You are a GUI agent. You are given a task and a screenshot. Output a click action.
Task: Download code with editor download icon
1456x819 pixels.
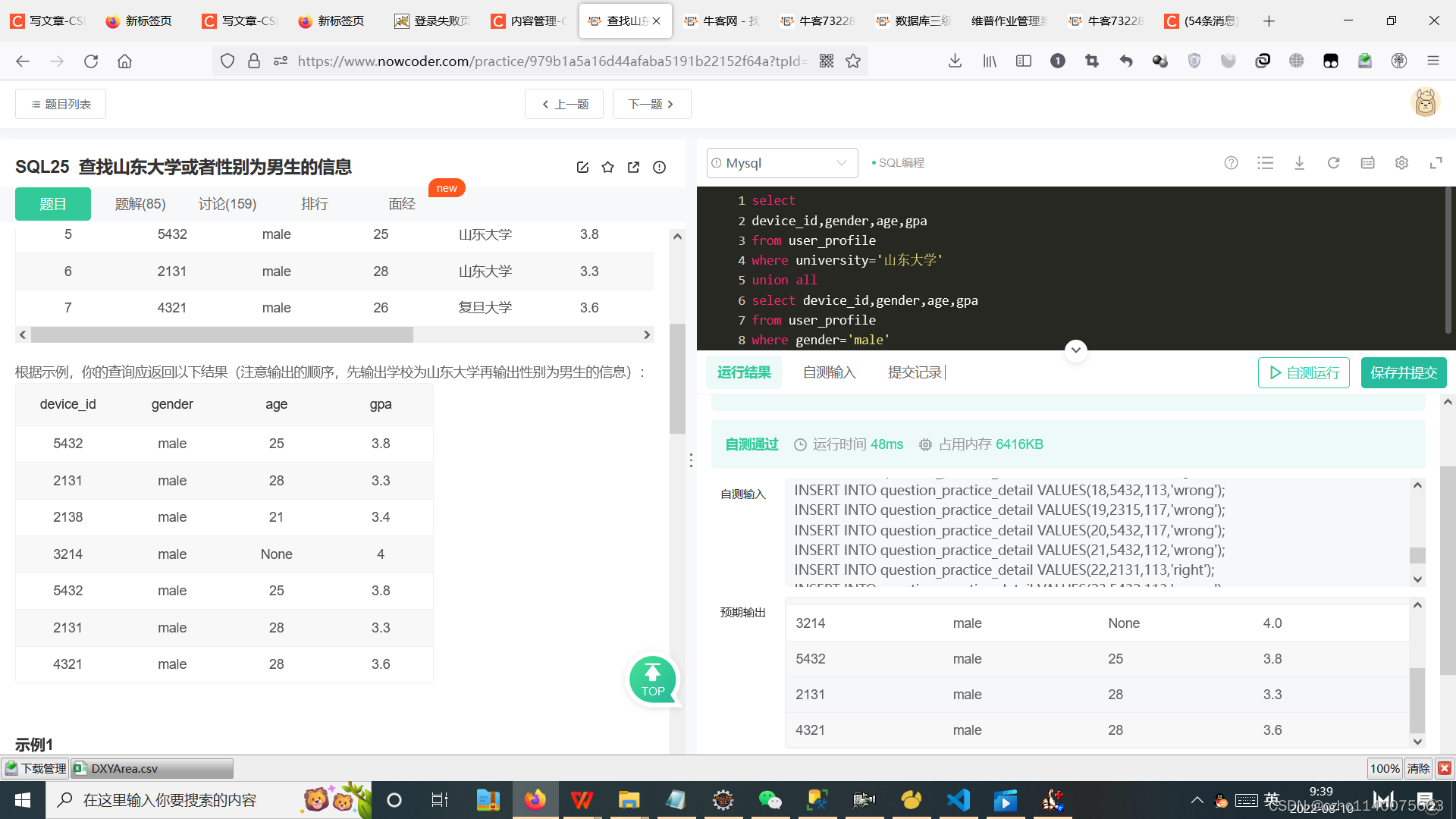tap(1300, 163)
